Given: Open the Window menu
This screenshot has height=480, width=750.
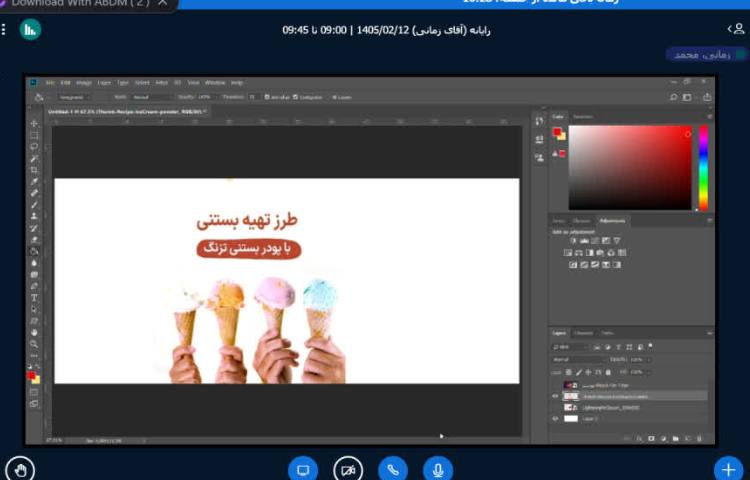Looking at the screenshot, I should click(215, 83).
